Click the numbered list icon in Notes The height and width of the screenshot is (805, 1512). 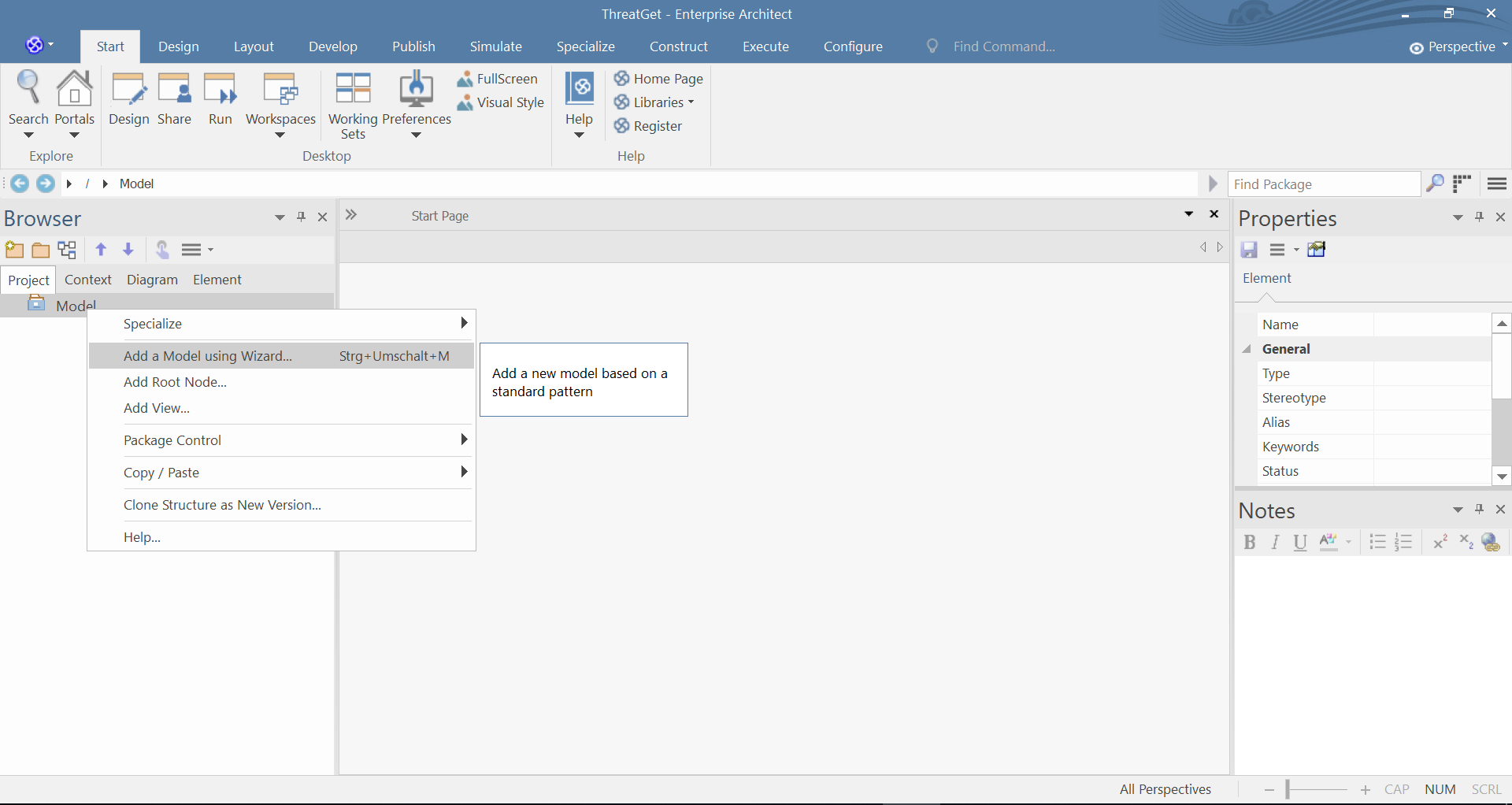[x=1403, y=542]
